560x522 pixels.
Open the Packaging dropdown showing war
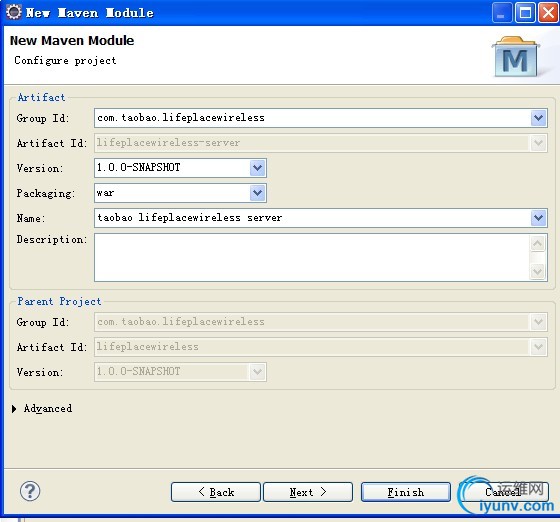[258, 193]
